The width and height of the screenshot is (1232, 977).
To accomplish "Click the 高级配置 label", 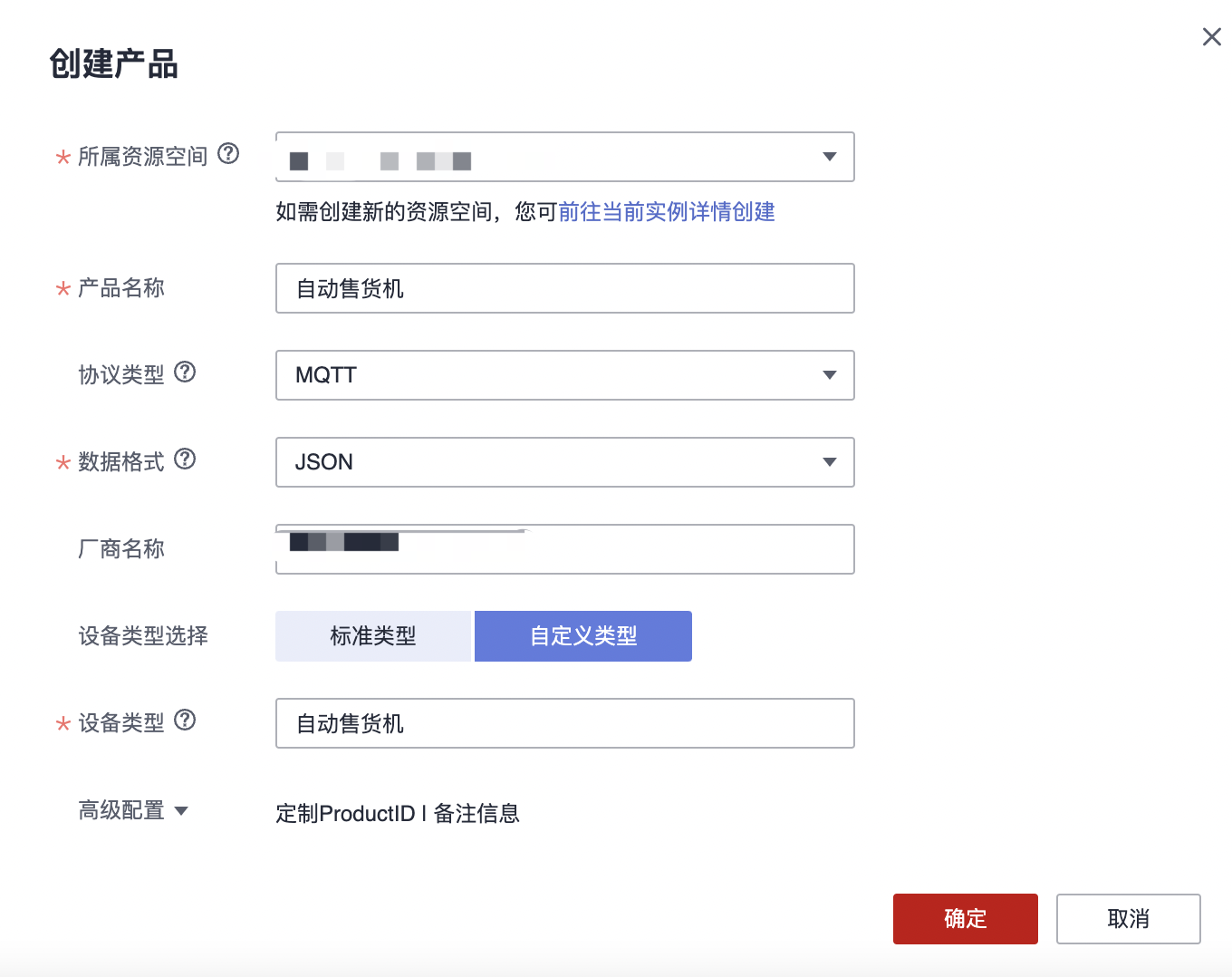I will [x=121, y=810].
